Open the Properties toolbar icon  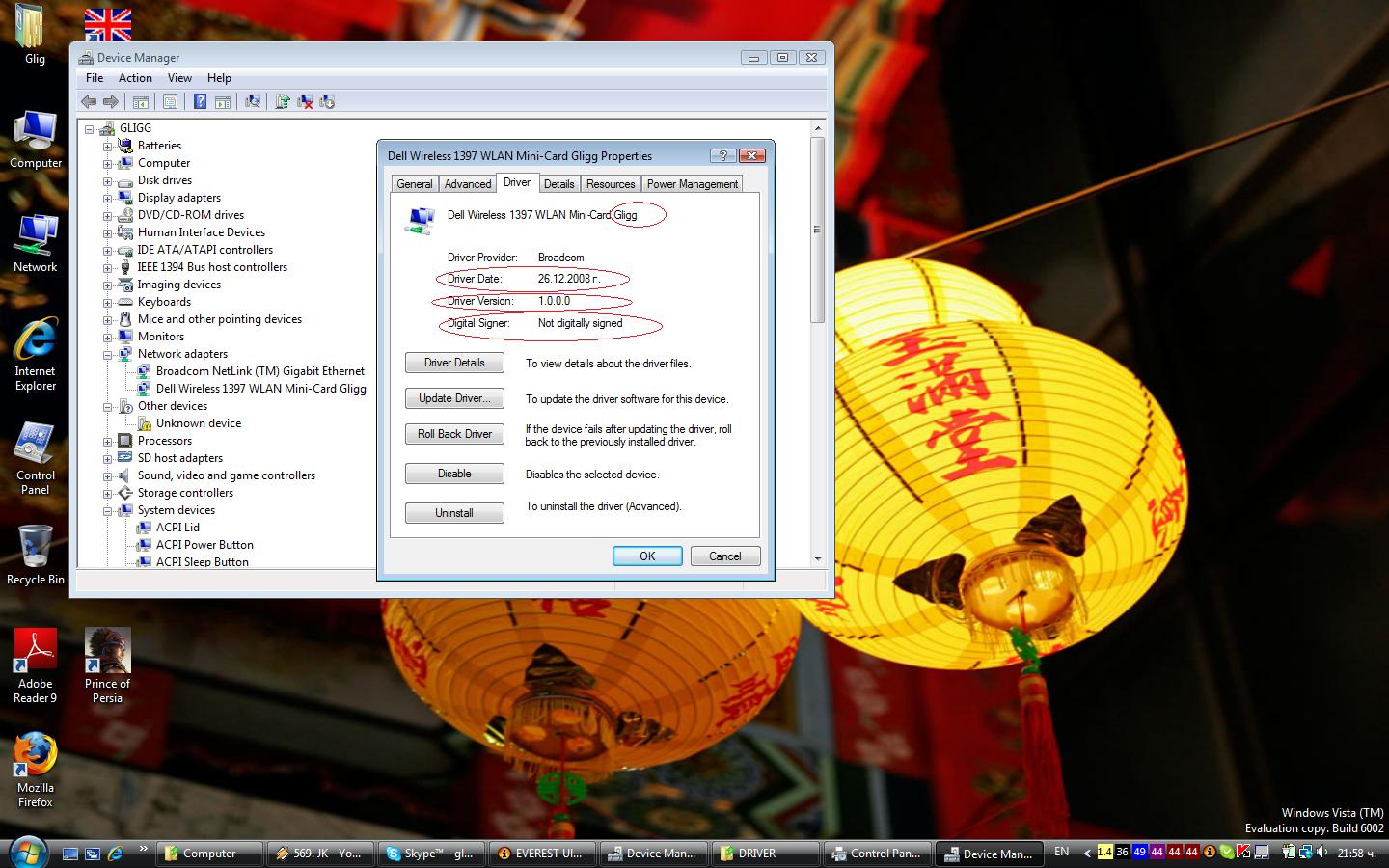tap(170, 101)
